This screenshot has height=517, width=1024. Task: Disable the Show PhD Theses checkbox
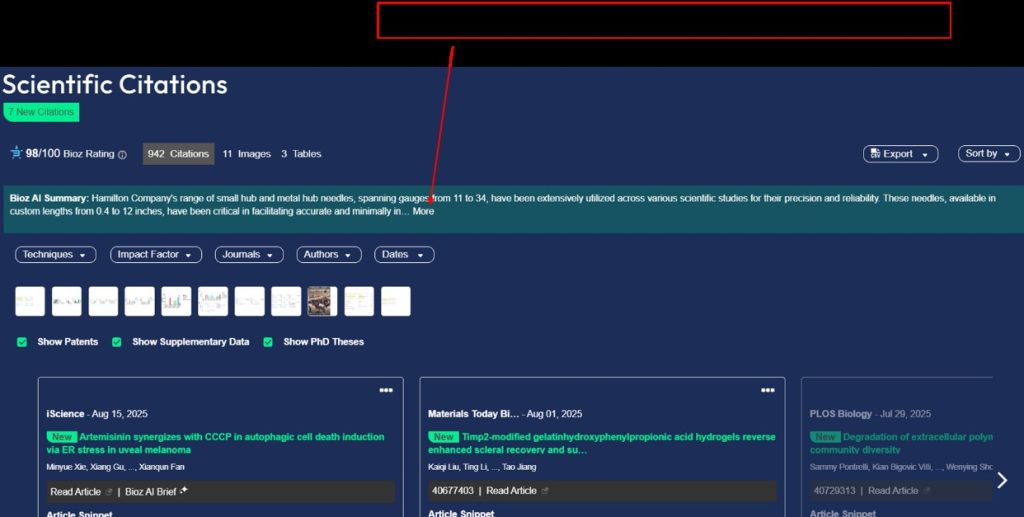268,342
